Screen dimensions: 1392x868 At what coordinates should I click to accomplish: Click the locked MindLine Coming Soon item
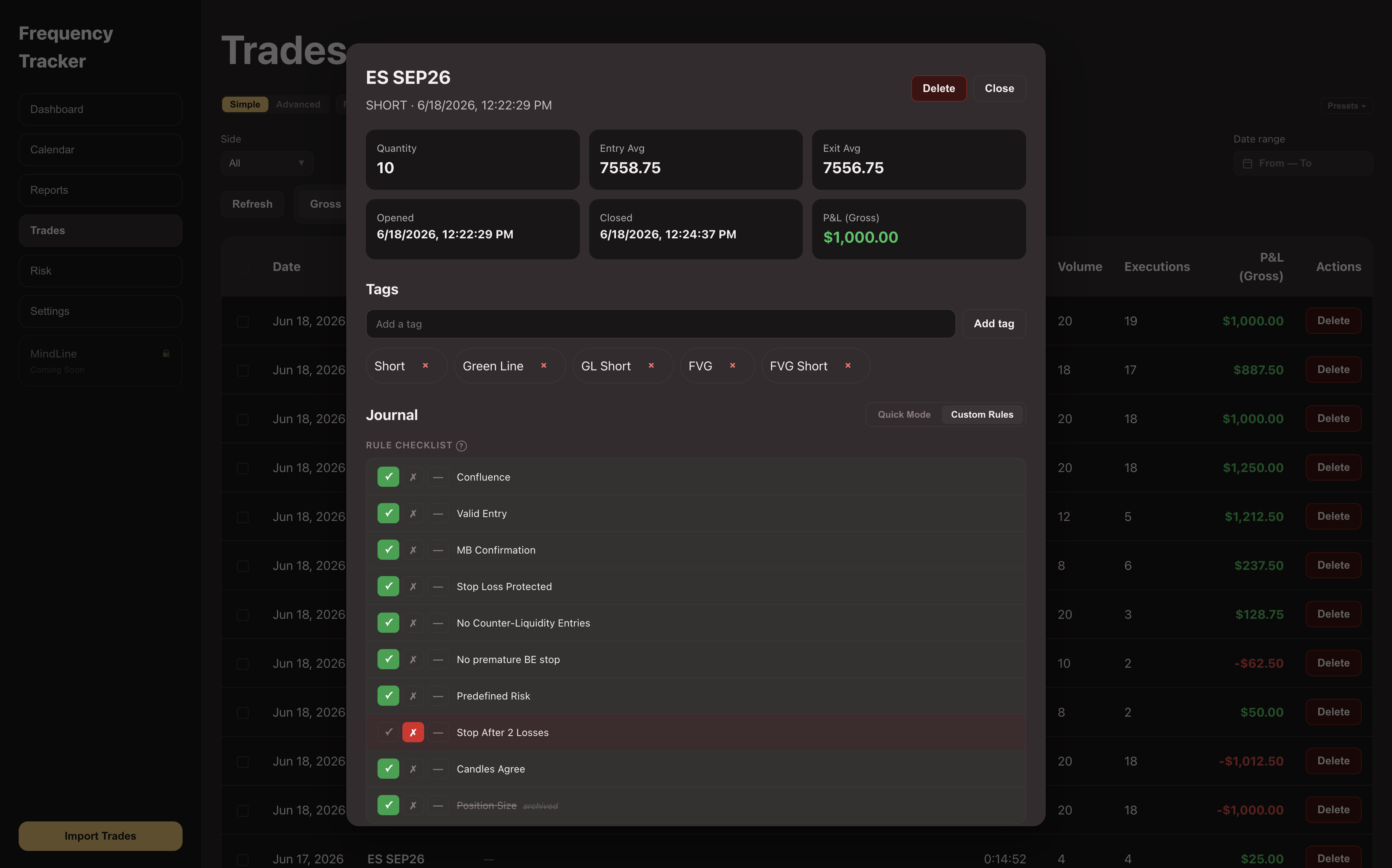click(x=101, y=361)
